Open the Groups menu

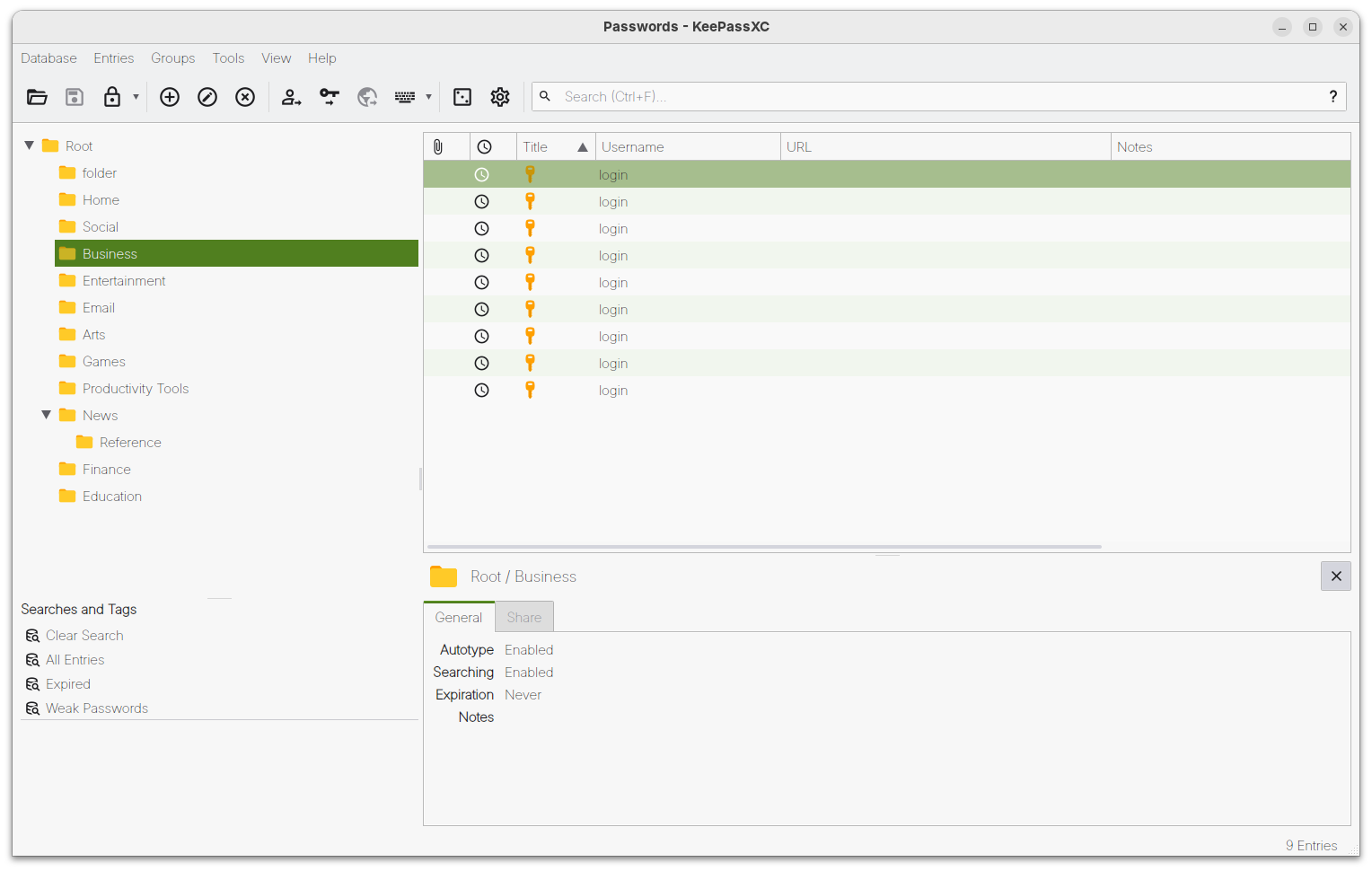(172, 58)
